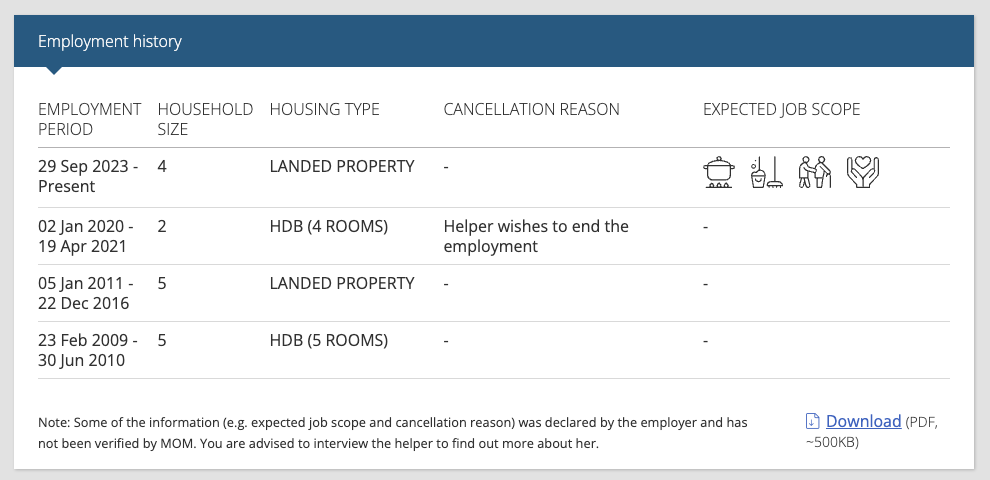Click the hands holding heart care icon
This screenshot has width=990, height=480.
coord(862,172)
